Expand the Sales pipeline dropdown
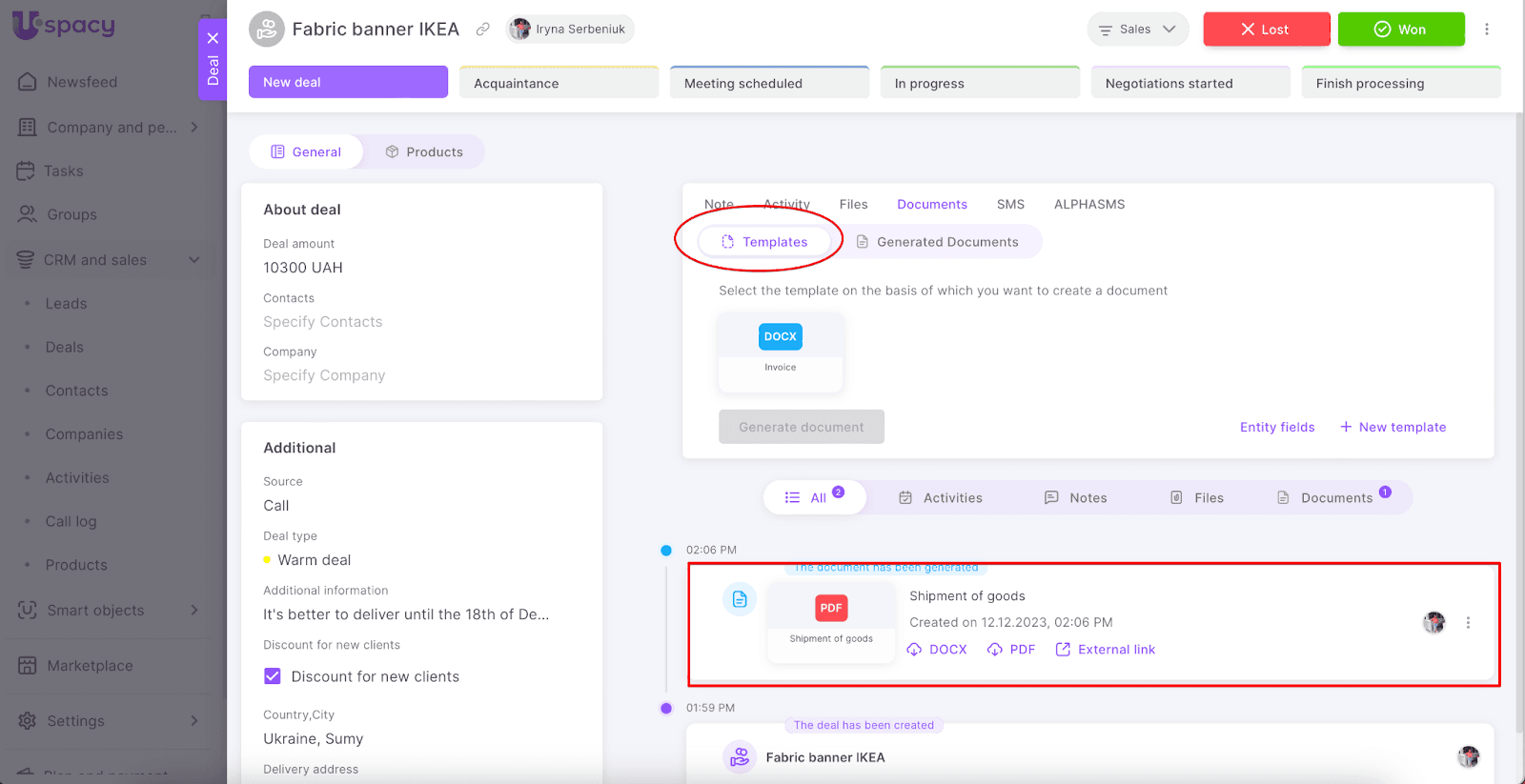Viewport: 1525px width, 784px height. pos(1137,30)
